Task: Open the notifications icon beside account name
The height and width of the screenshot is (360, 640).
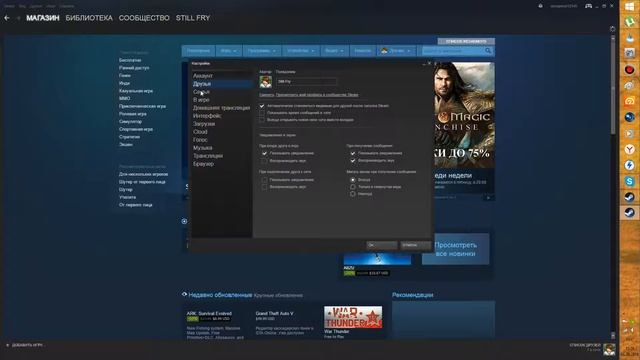Action: click(540, 6)
